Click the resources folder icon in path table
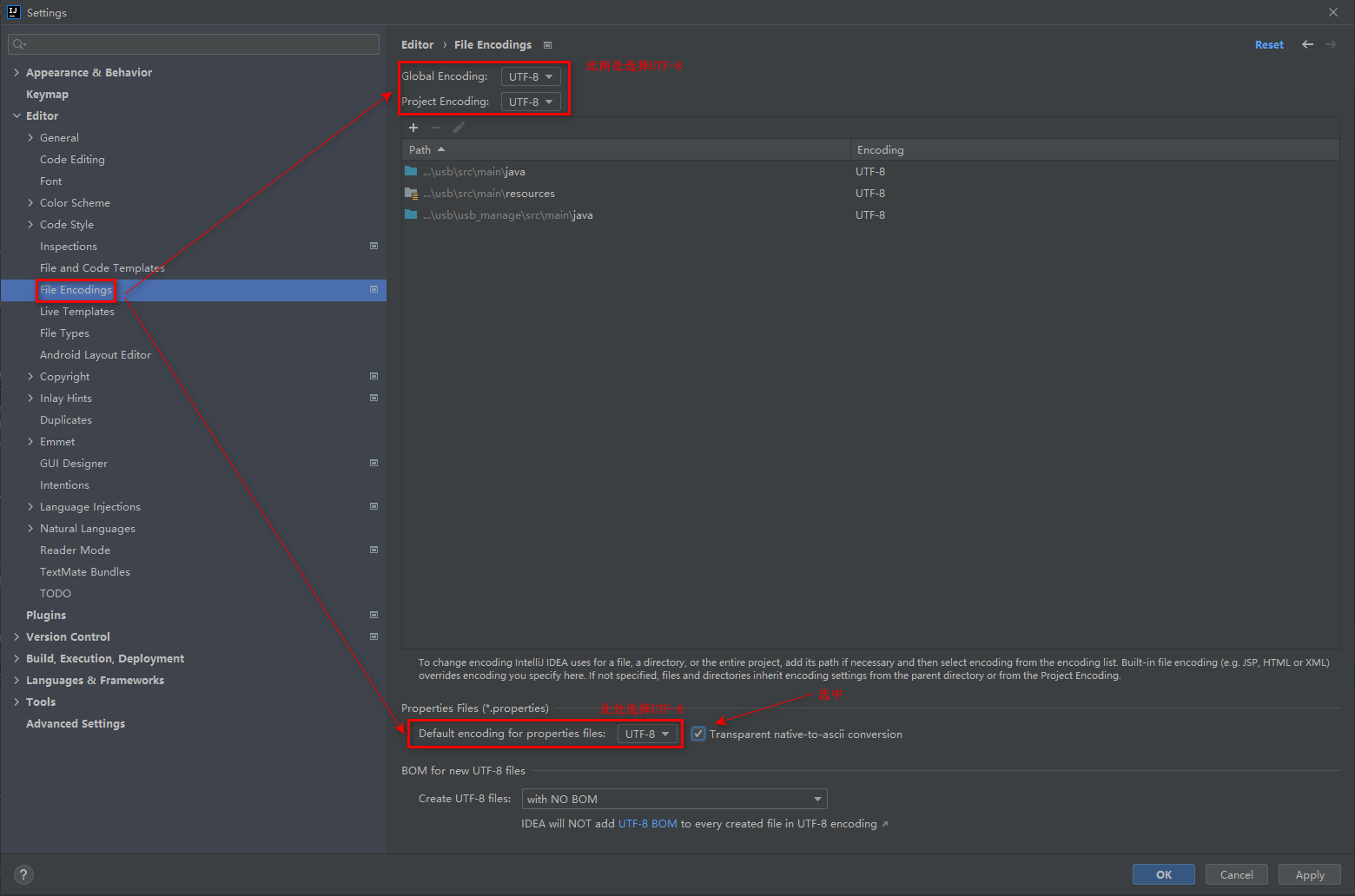Image resolution: width=1355 pixels, height=896 pixels. 411,193
